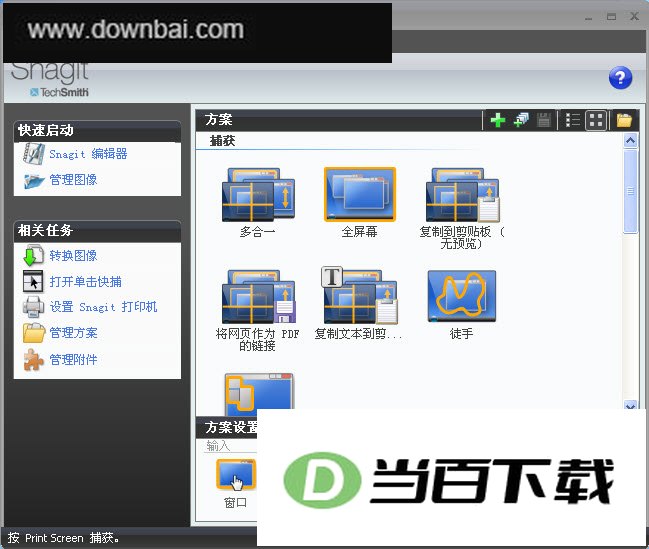Close the Snagit window

634,17
